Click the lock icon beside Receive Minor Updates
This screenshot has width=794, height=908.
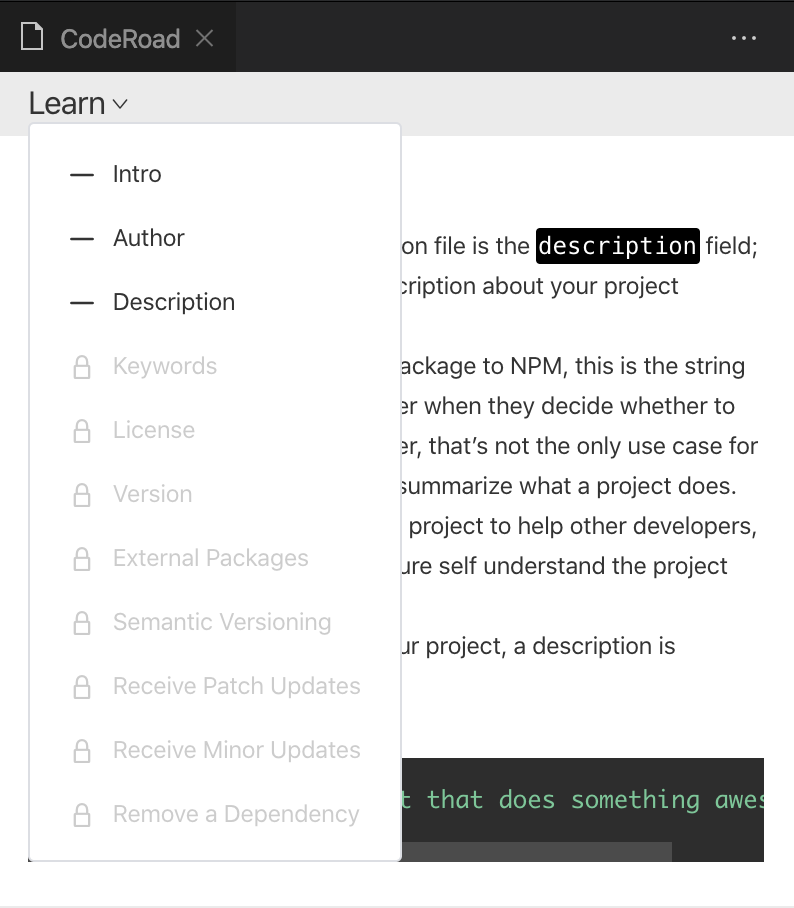coord(82,751)
